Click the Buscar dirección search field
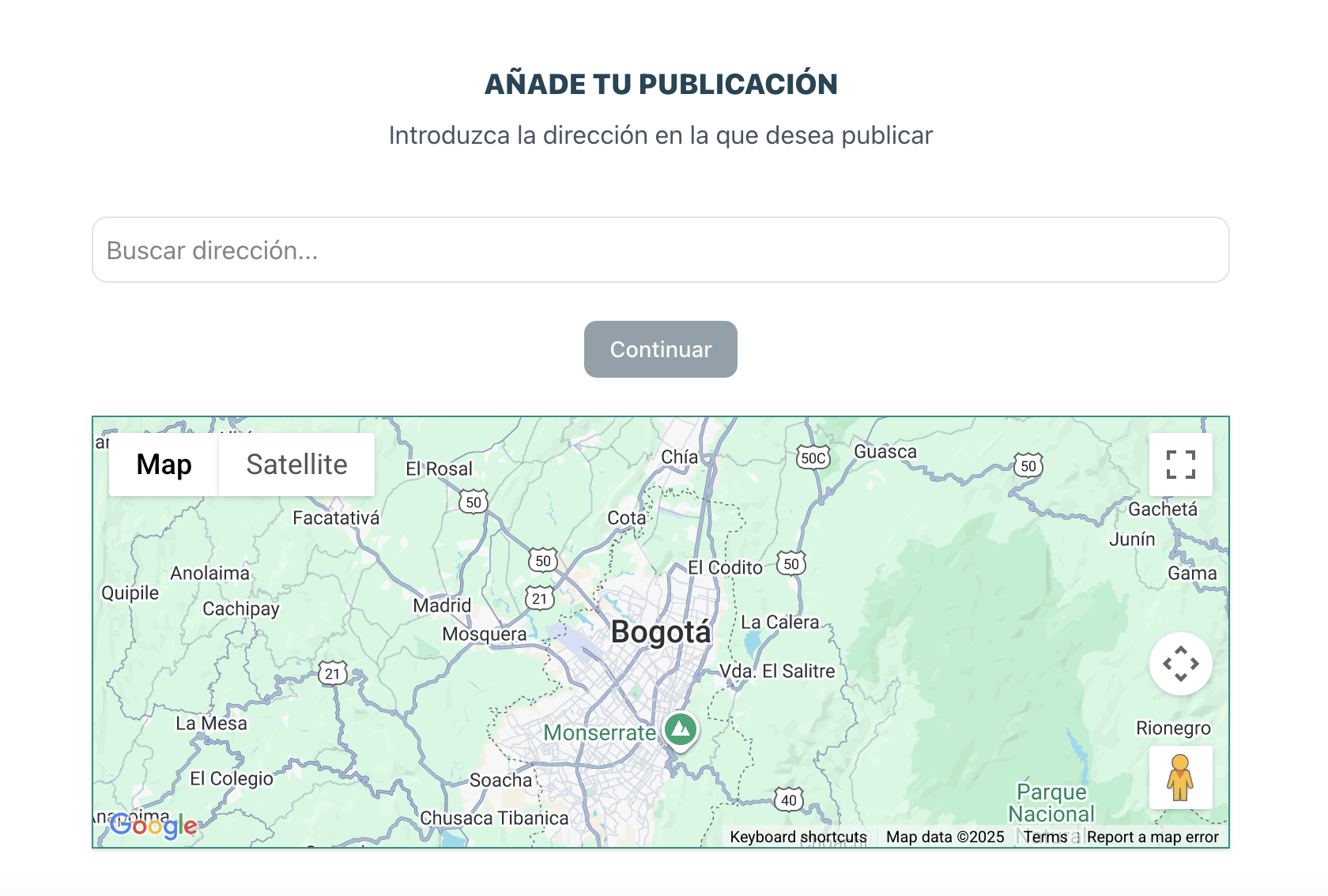 pos(661,250)
